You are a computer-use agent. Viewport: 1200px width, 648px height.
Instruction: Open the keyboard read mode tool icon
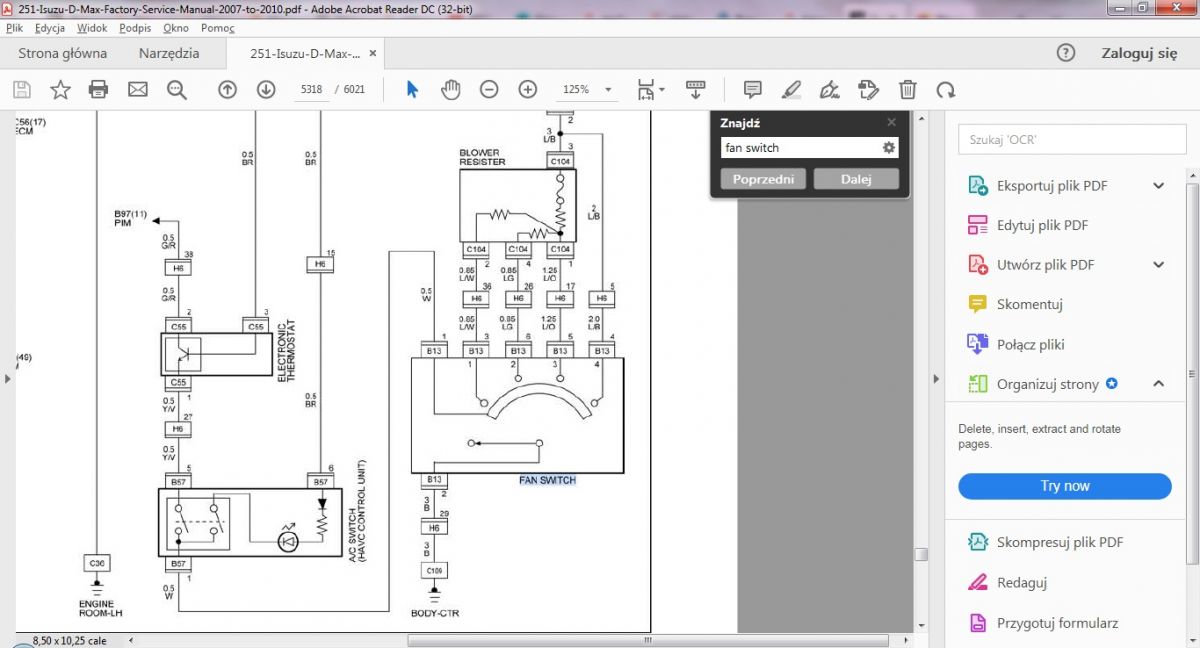click(696, 90)
